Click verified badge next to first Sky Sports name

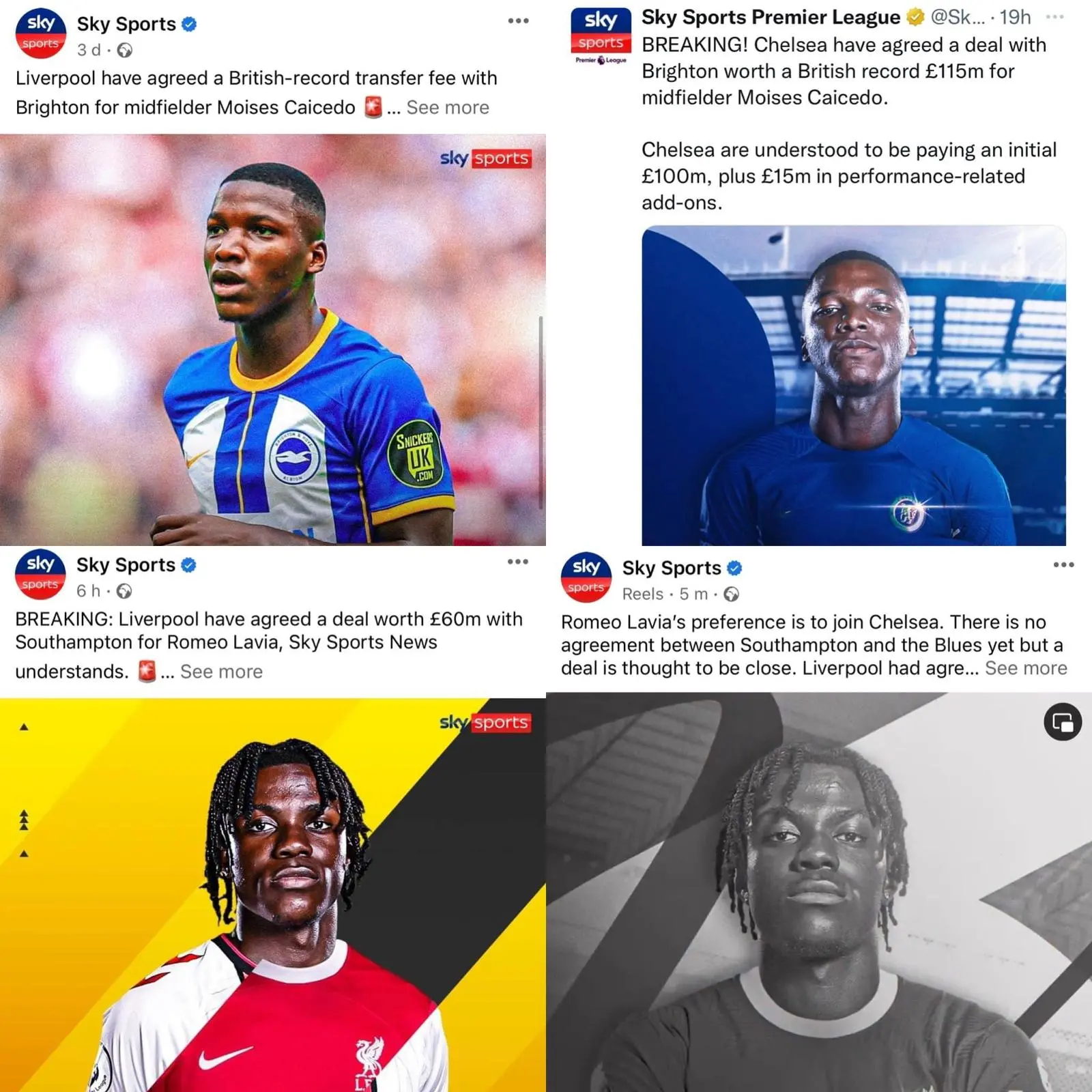190,25
